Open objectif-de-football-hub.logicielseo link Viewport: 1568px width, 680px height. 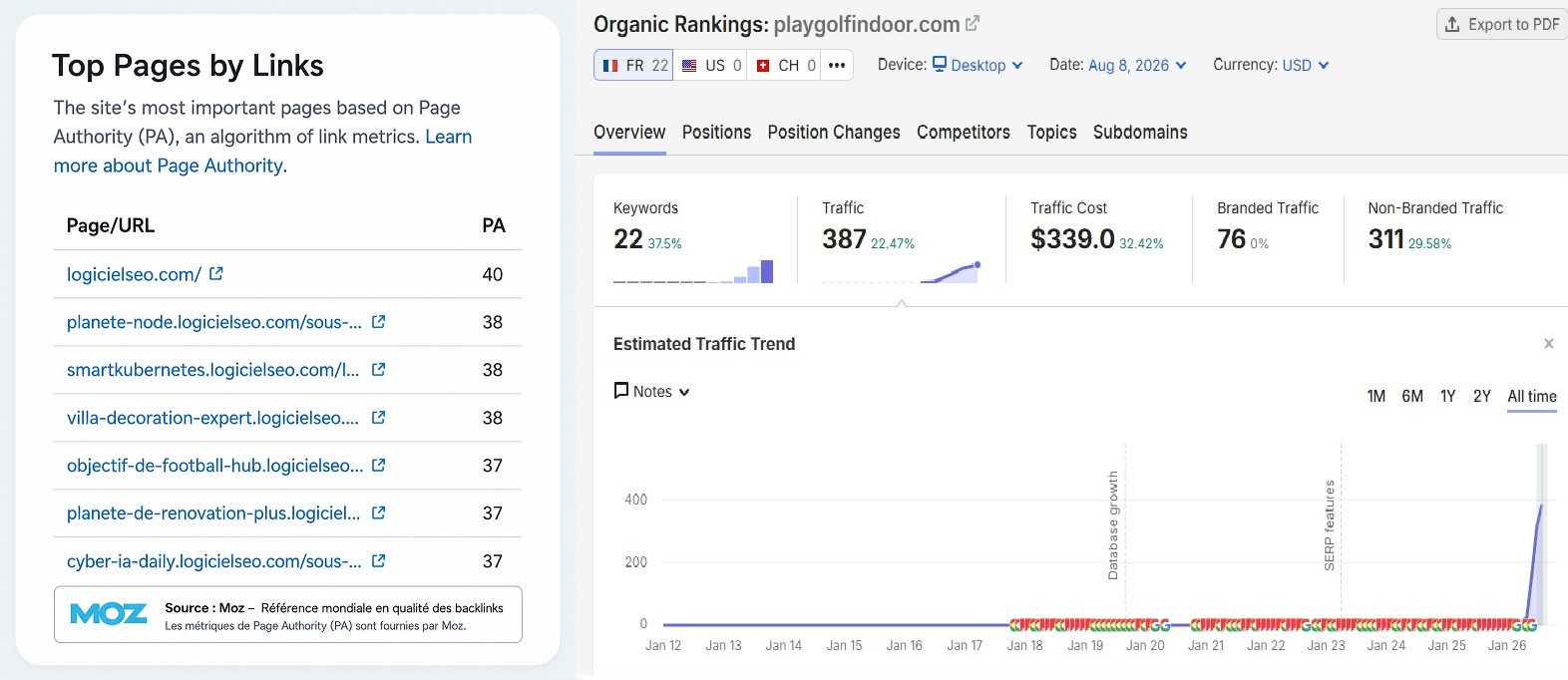tap(213, 466)
